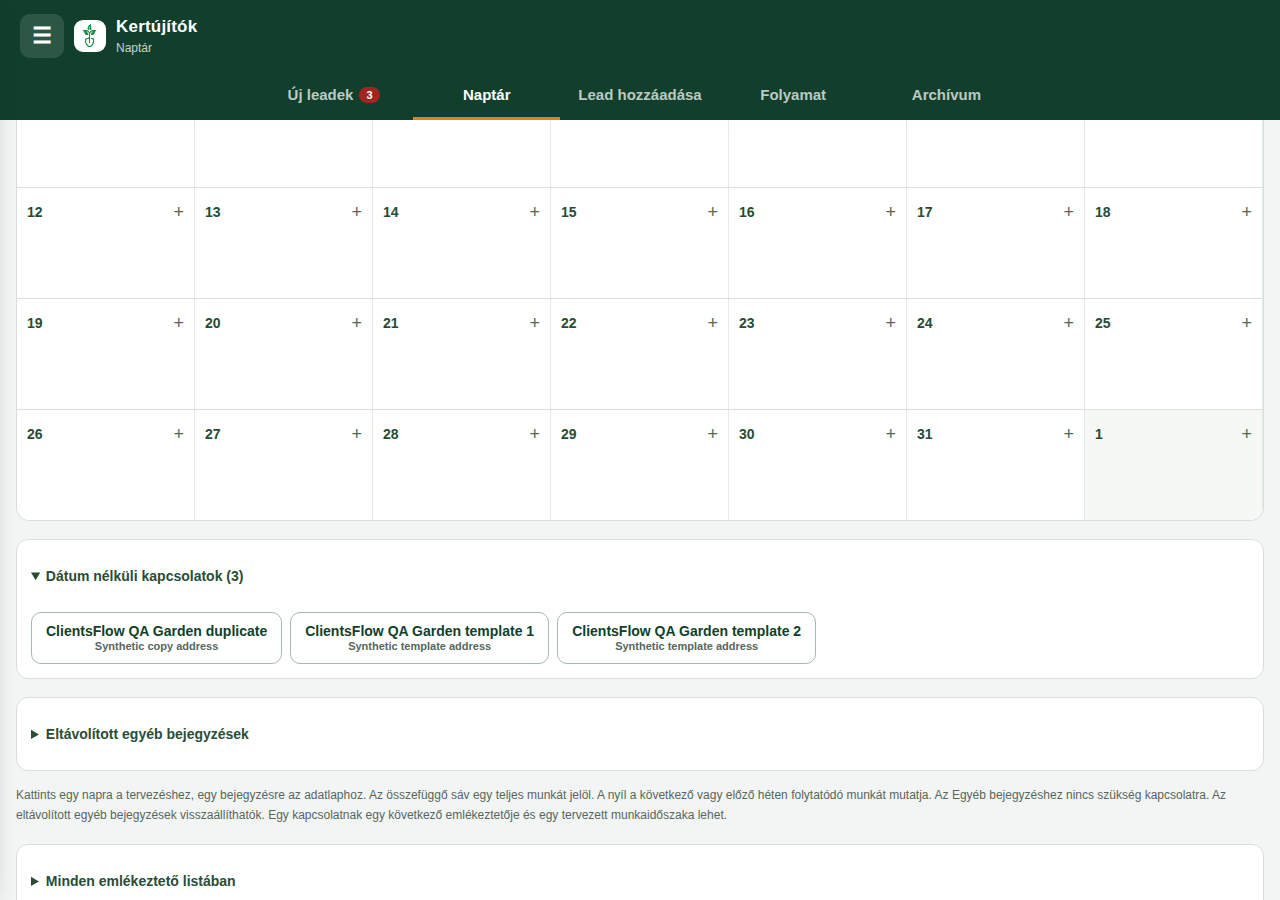Image resolution: width=1280 pixels, height=900 pixels.
Task: Click the Új leadek badge showing 3
Action: pos(370,95)
